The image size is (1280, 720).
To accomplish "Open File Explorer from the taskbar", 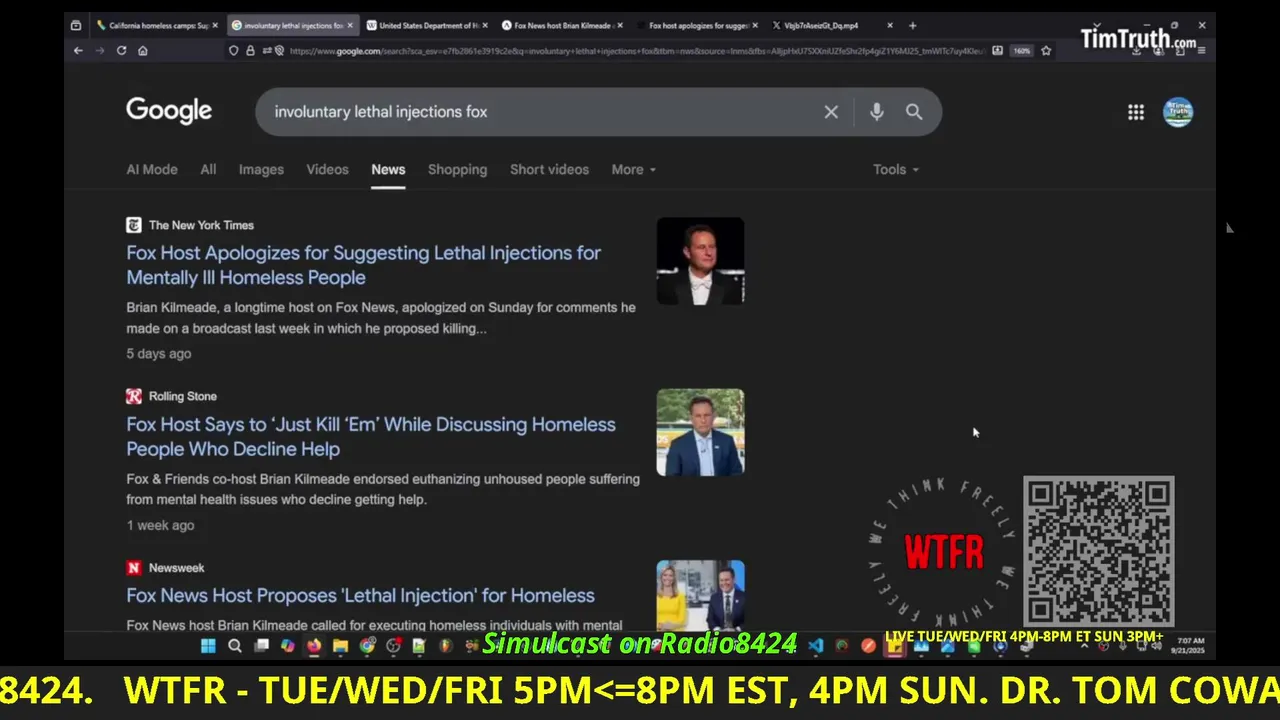I will [340, 646].
